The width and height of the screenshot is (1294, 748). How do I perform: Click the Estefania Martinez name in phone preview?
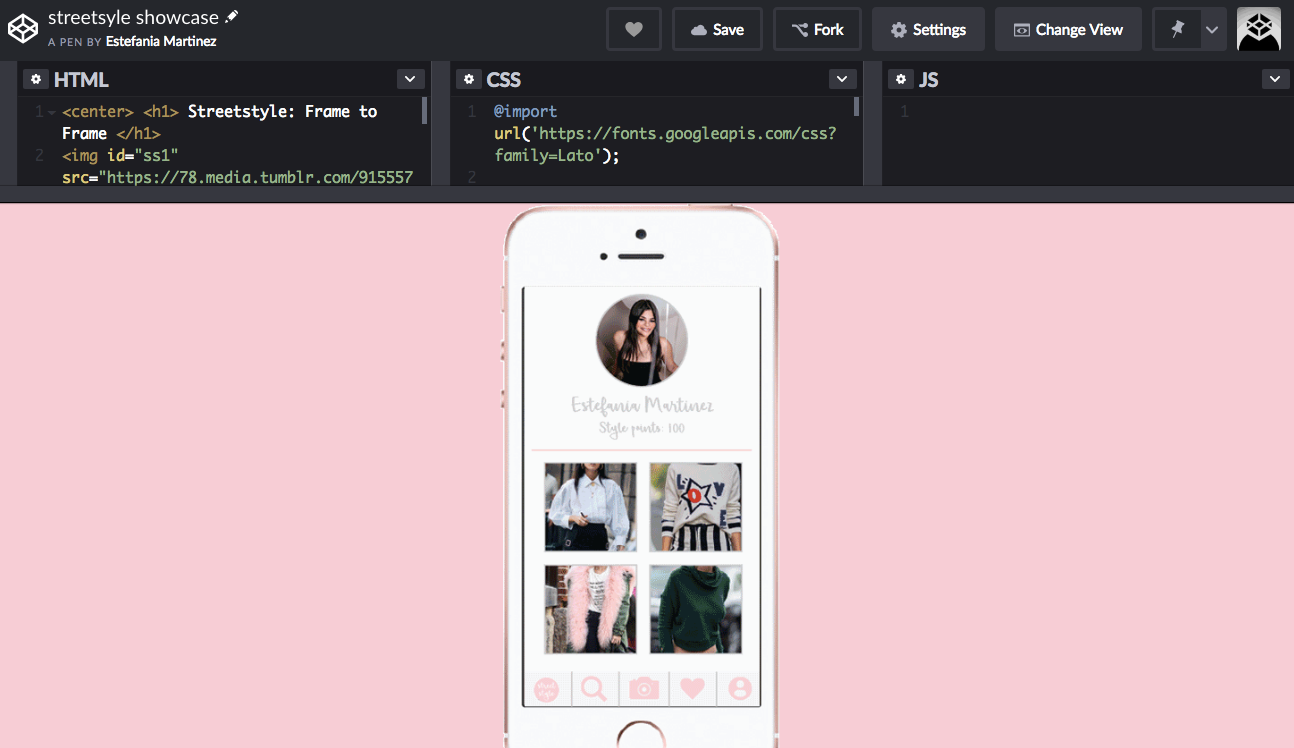642,405
